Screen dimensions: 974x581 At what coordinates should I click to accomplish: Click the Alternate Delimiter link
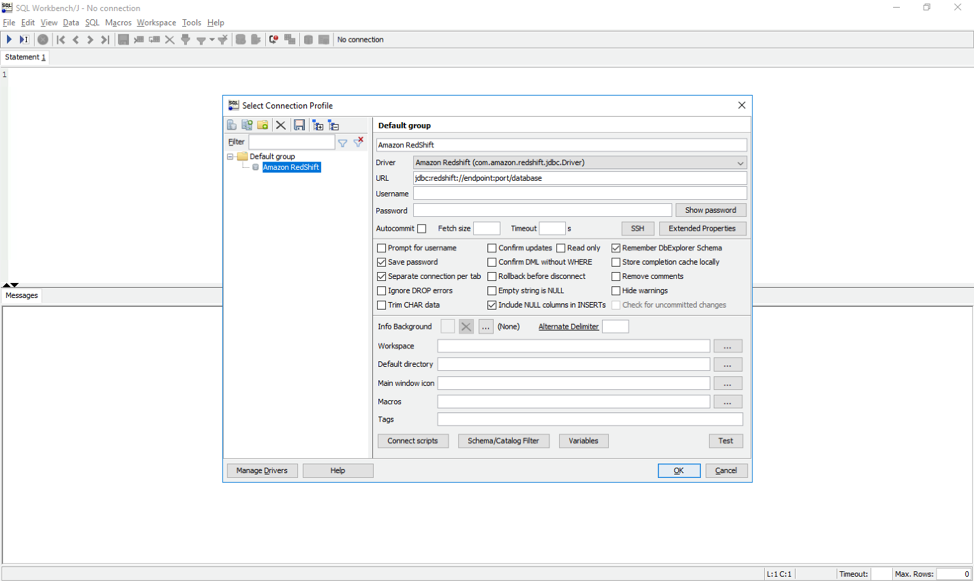pos(568,327)
